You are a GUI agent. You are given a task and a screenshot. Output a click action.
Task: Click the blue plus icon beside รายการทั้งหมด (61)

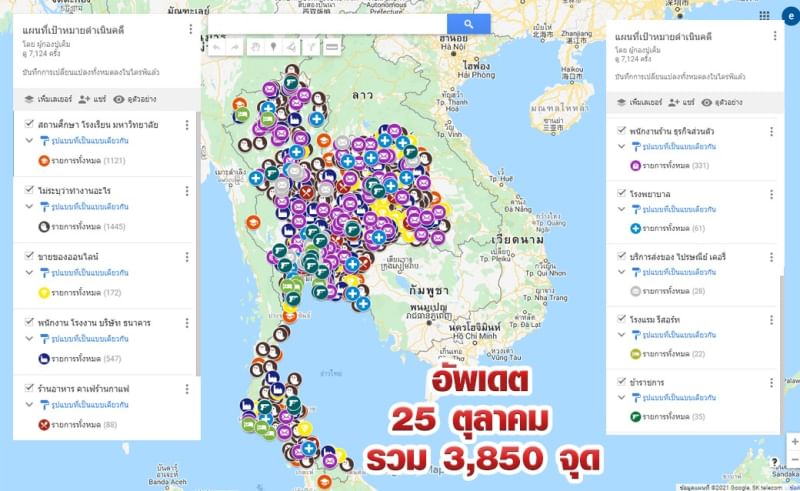click(x=635, y=228)
